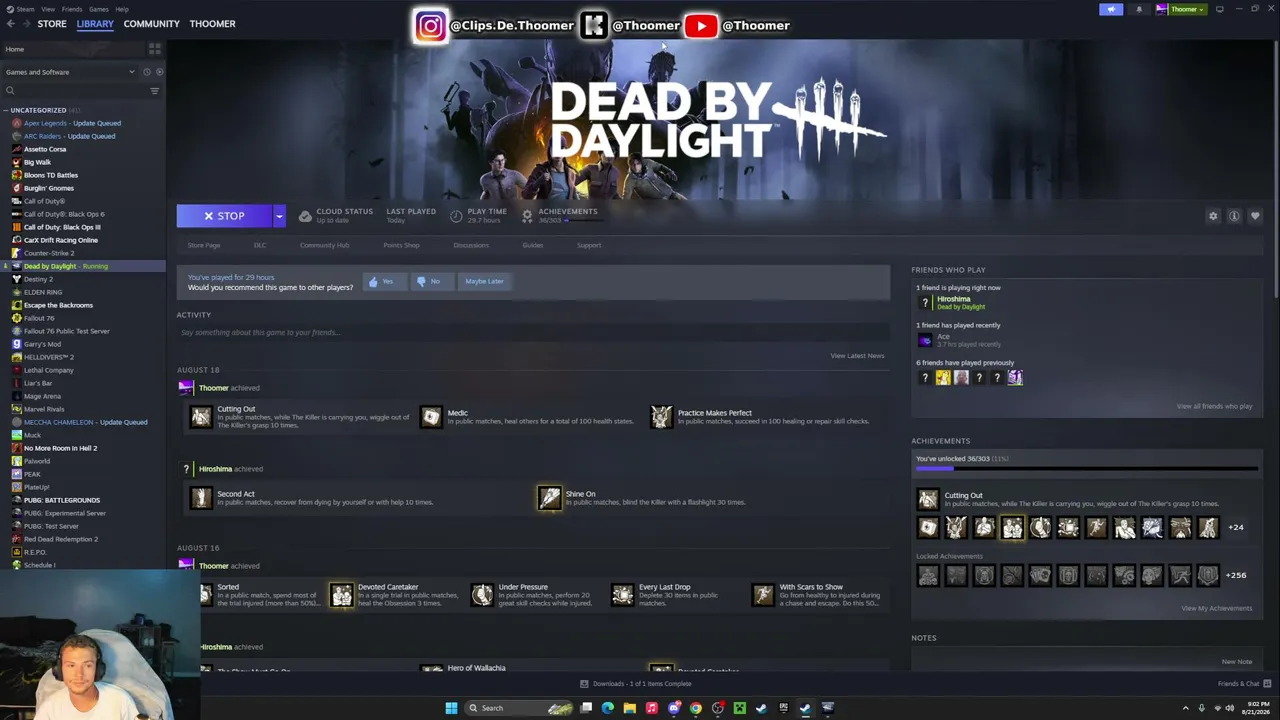
Task: Stop the running game
Action: tap(224, 216)
